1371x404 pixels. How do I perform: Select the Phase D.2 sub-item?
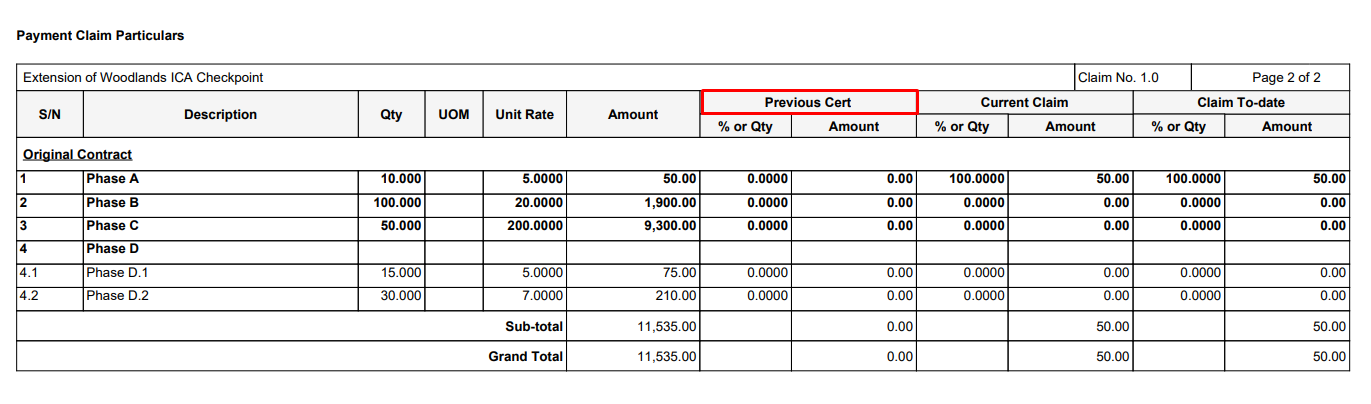pos(117,296)
